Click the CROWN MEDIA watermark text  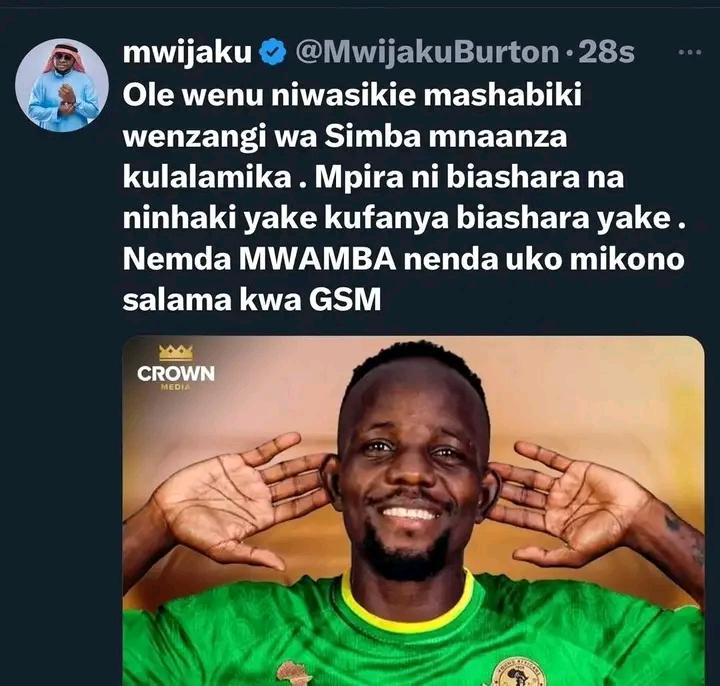[x=176, y=377]
